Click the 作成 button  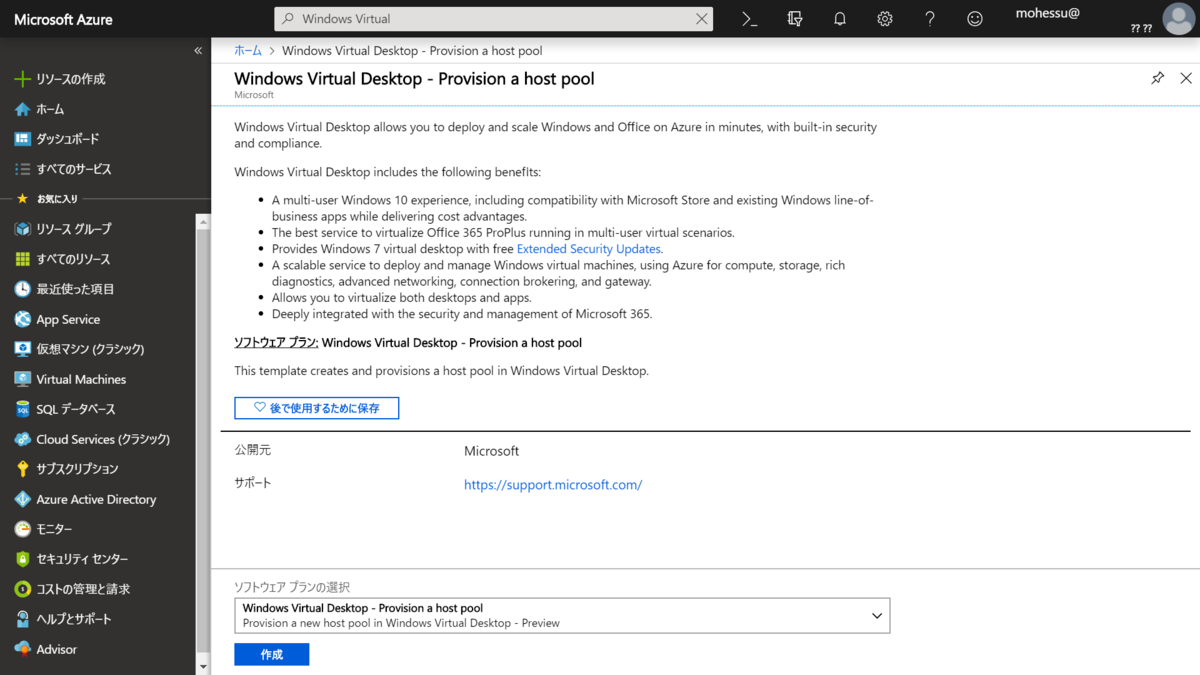pos(272,654)
